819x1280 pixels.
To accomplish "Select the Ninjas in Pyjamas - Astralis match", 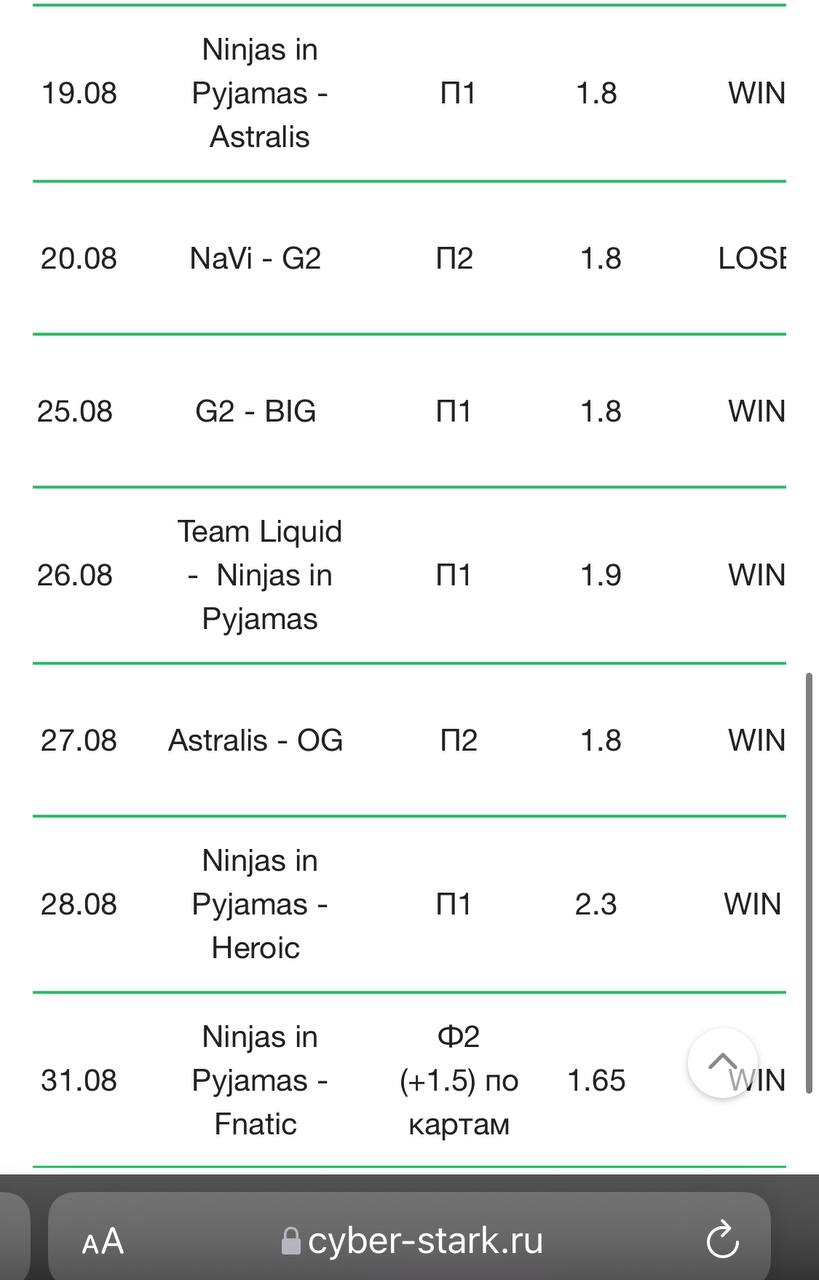I will pyautogui.click(x=260, y=93).
